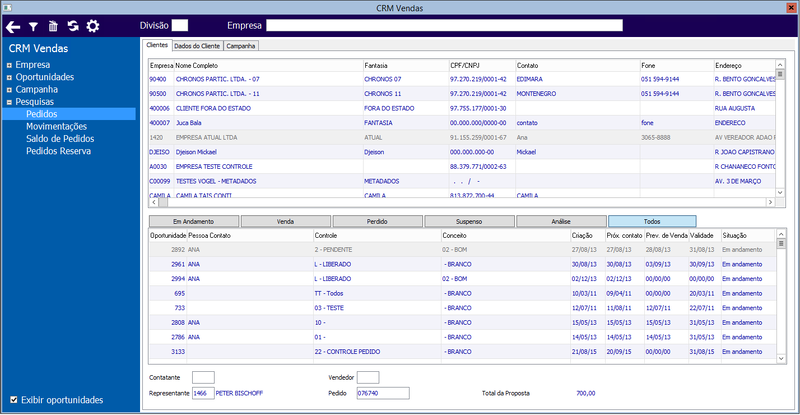Sort by Nome Completo column header
The image size is (800, 415).
(x=197, y=65)
